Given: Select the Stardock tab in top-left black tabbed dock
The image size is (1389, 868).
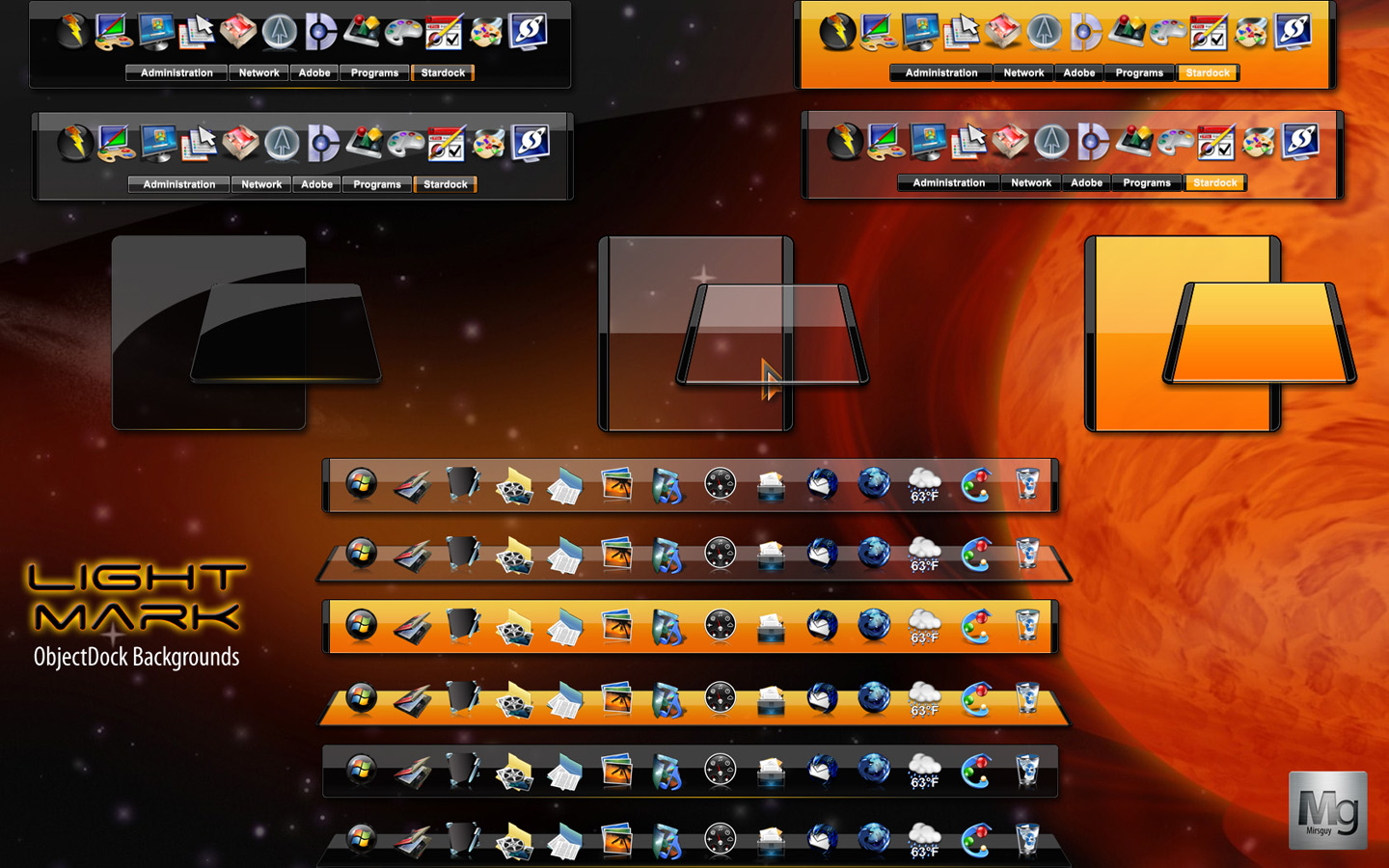Looking at the screenshot, I should click(443, 72).
